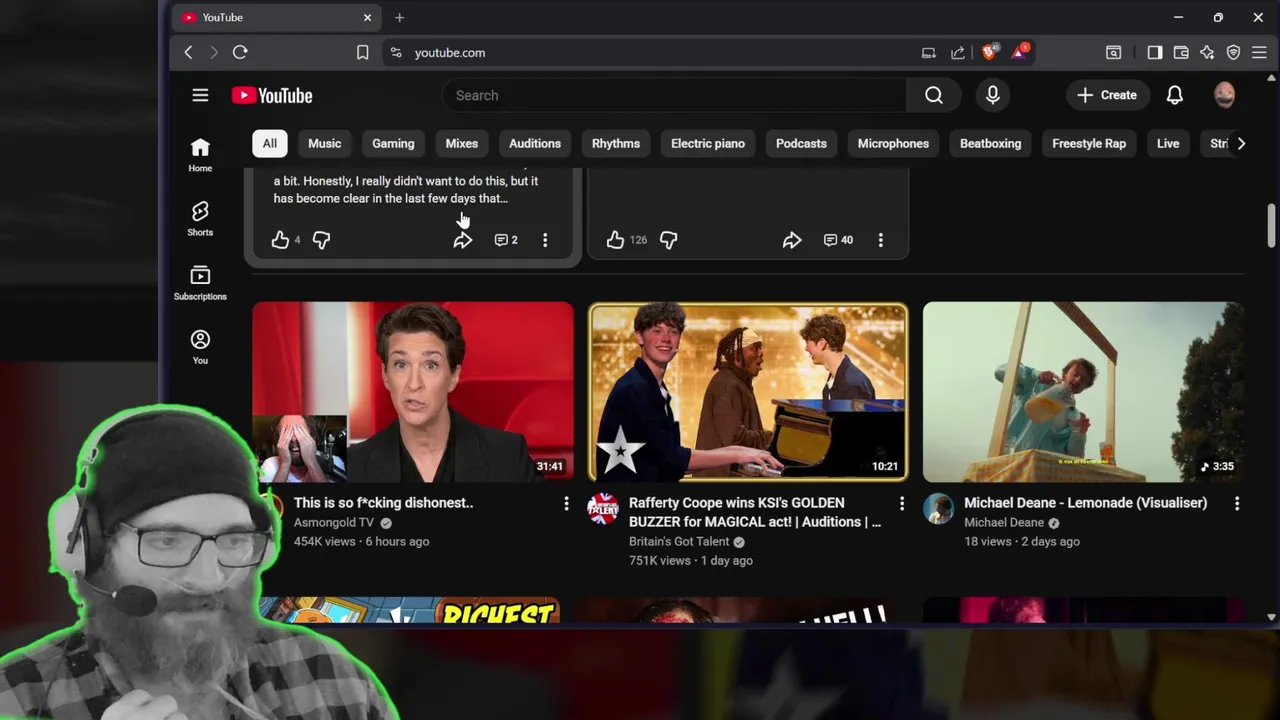Viewport: 1280px width, 720px height.
Task: Open the Brave browser main menu
Action: [1259, 53]
